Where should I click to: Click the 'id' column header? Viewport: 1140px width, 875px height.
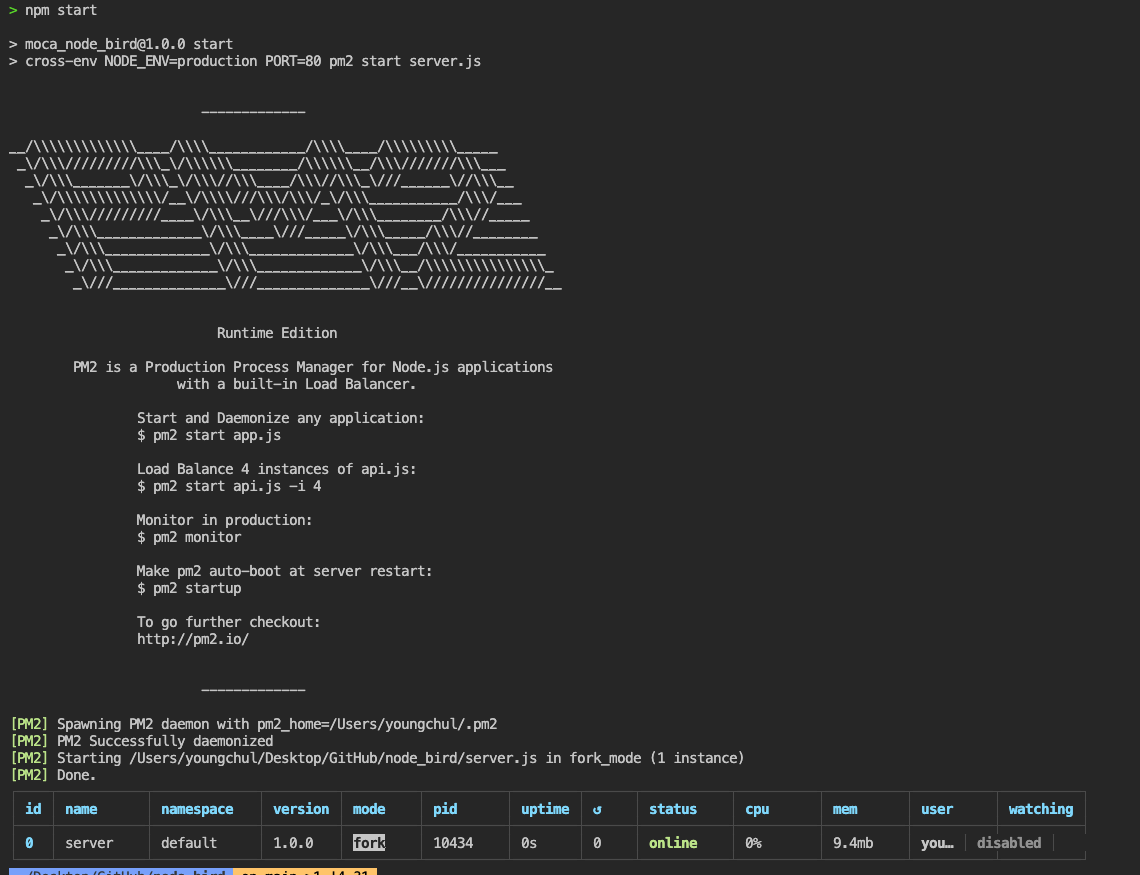(33, 809)
